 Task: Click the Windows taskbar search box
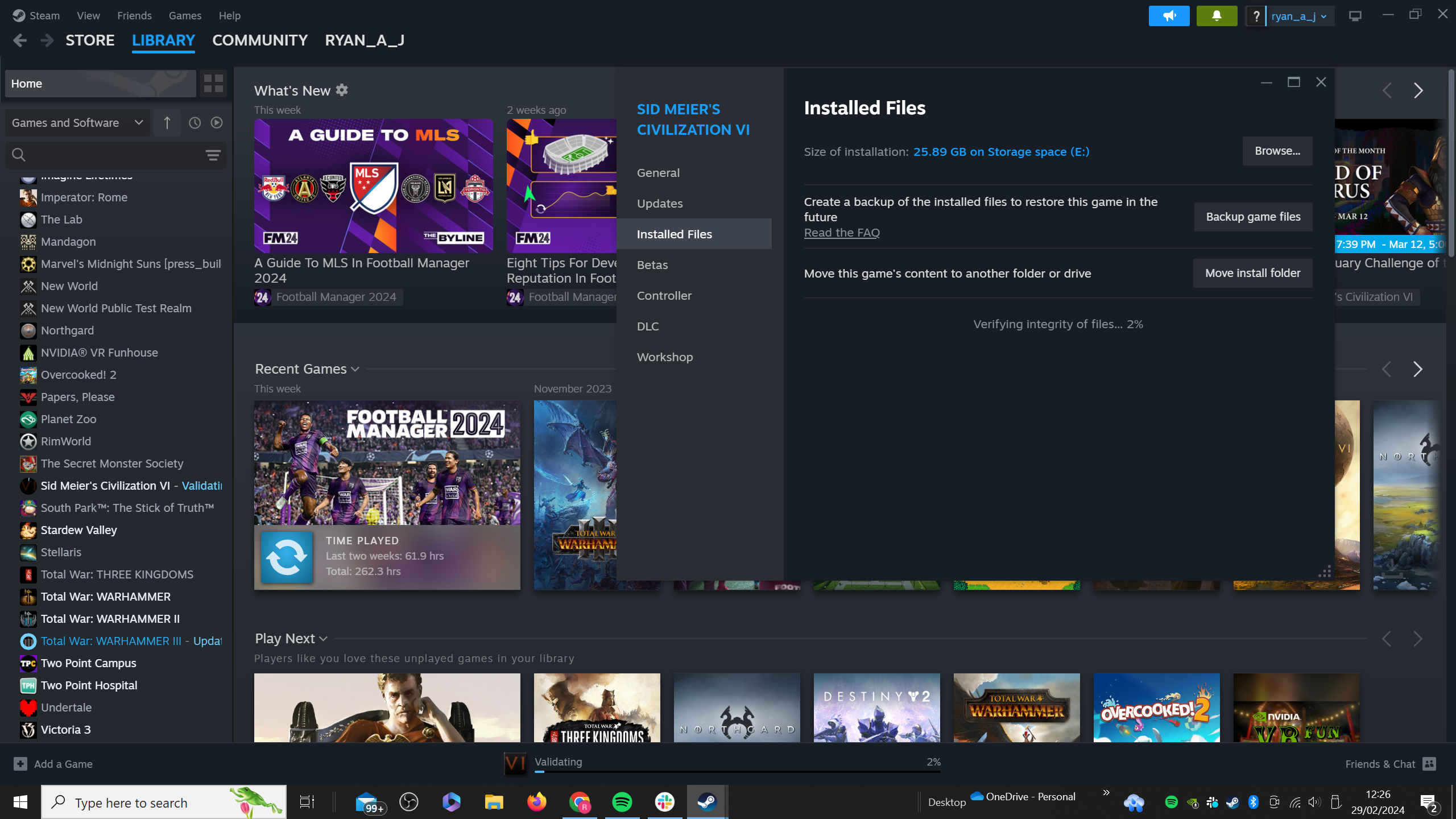[x=164, y=802]
